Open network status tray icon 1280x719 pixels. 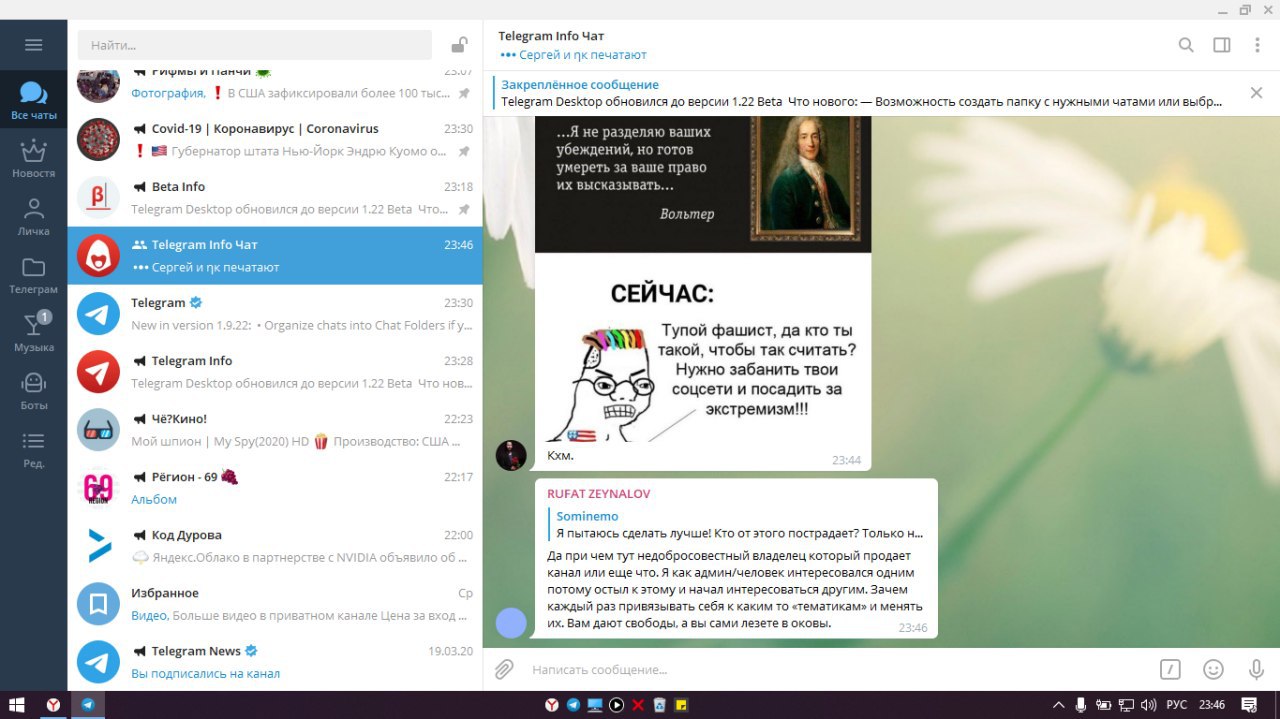[x=1126, y=705]
